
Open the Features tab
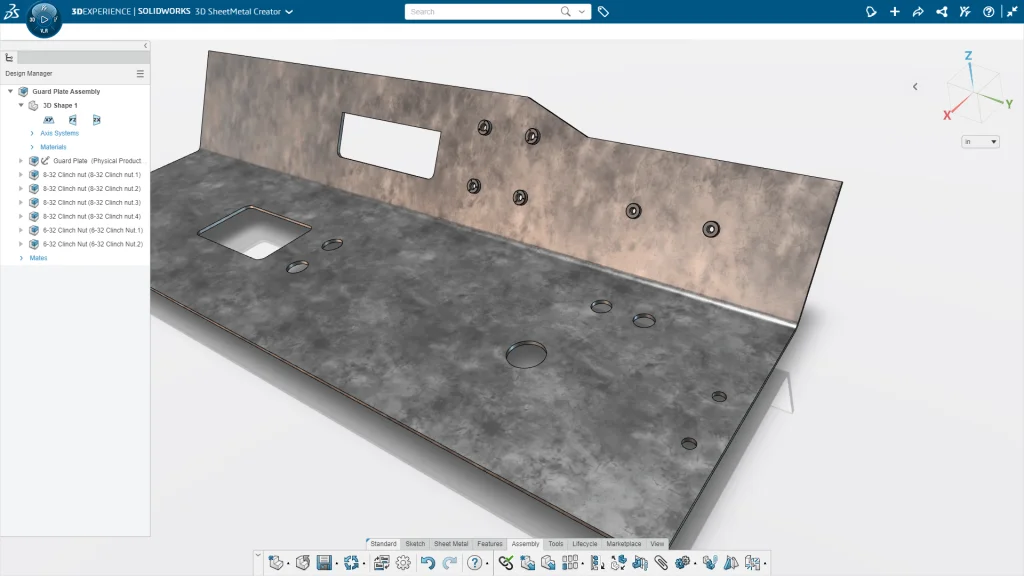(490, 544)
